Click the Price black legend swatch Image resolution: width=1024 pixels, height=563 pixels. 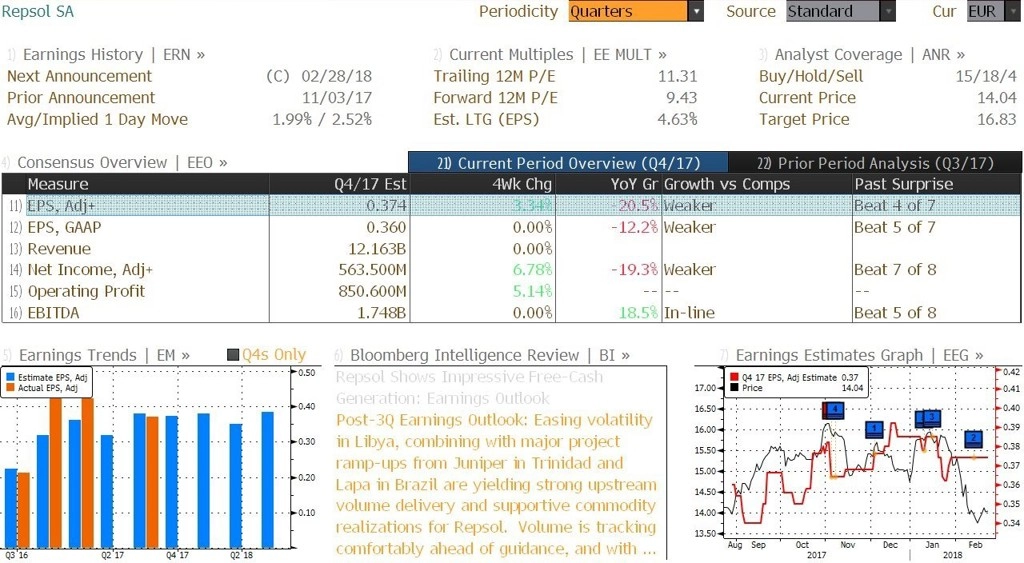pos(734,388)
